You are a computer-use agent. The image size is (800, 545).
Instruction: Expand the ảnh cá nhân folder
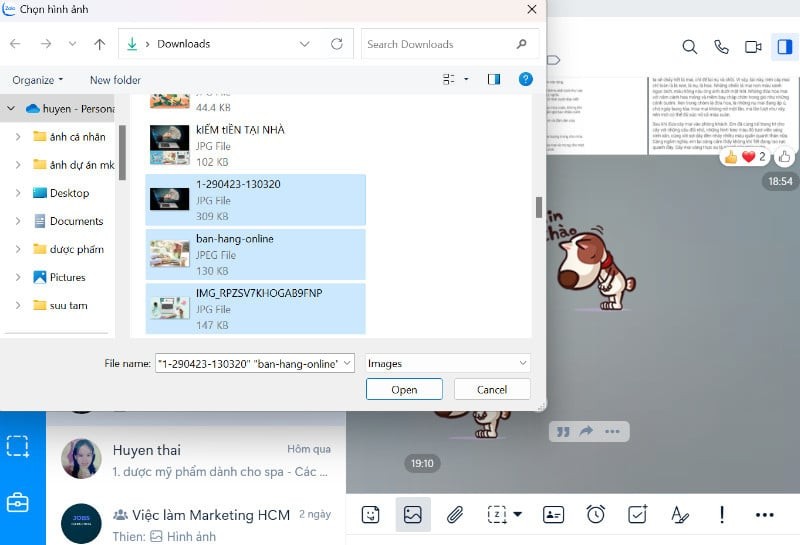tap(18, 137)
